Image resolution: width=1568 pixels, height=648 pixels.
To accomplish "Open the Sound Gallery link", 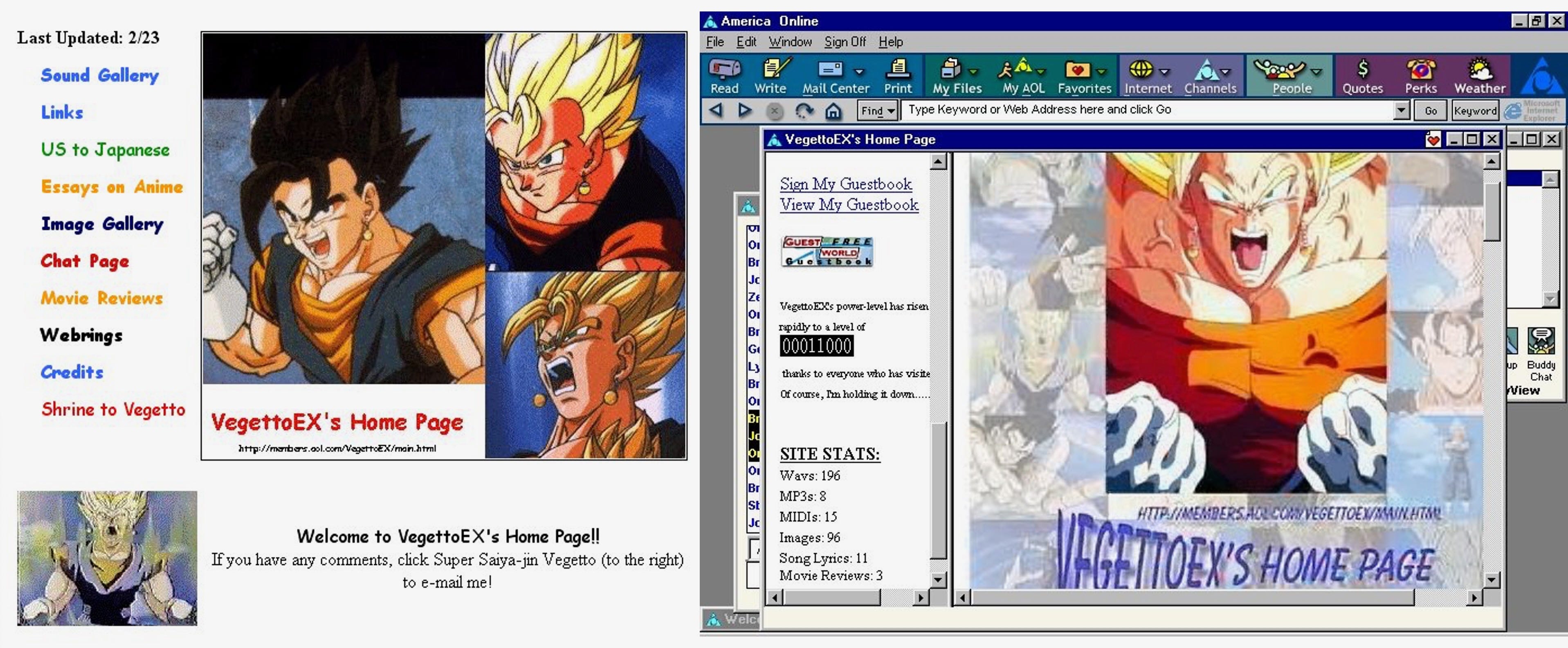I will pyautogui.click(x=100, y=76).
